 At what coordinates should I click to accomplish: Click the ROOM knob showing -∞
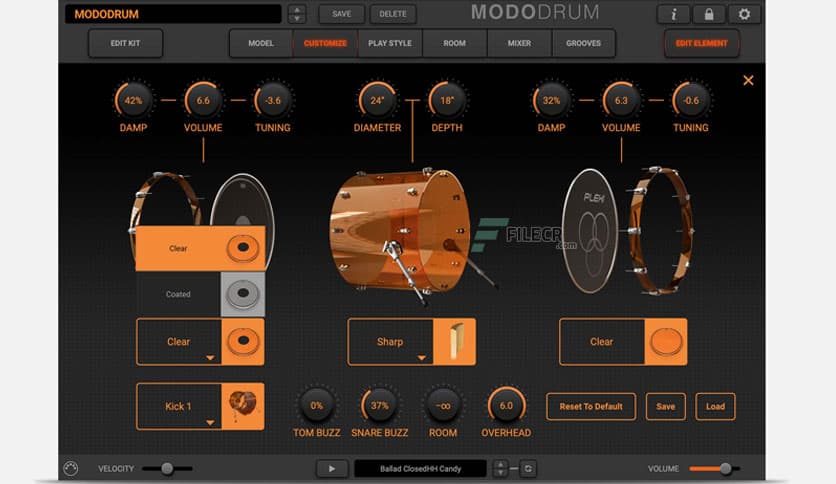[x=443, y=406]
